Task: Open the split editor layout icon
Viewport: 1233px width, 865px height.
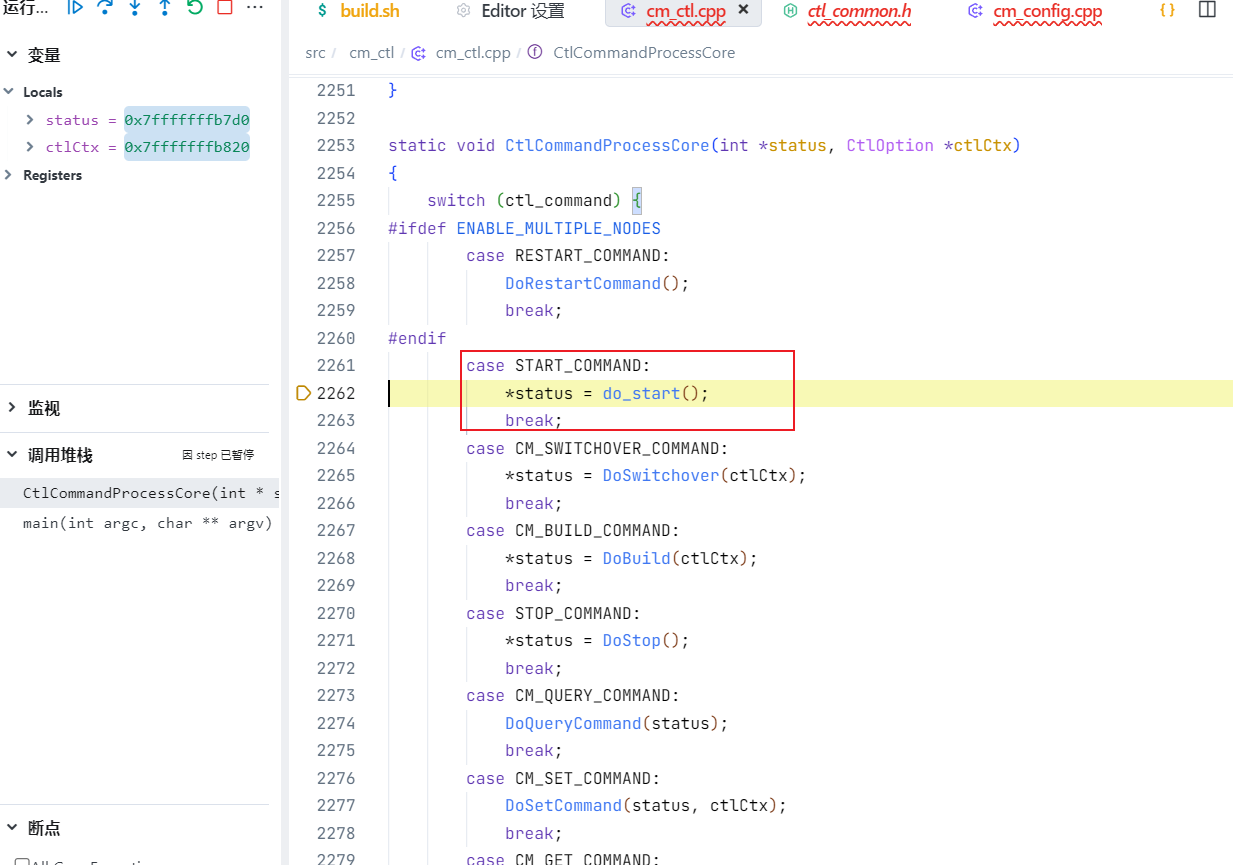Action: click(x=1207, y=11)
